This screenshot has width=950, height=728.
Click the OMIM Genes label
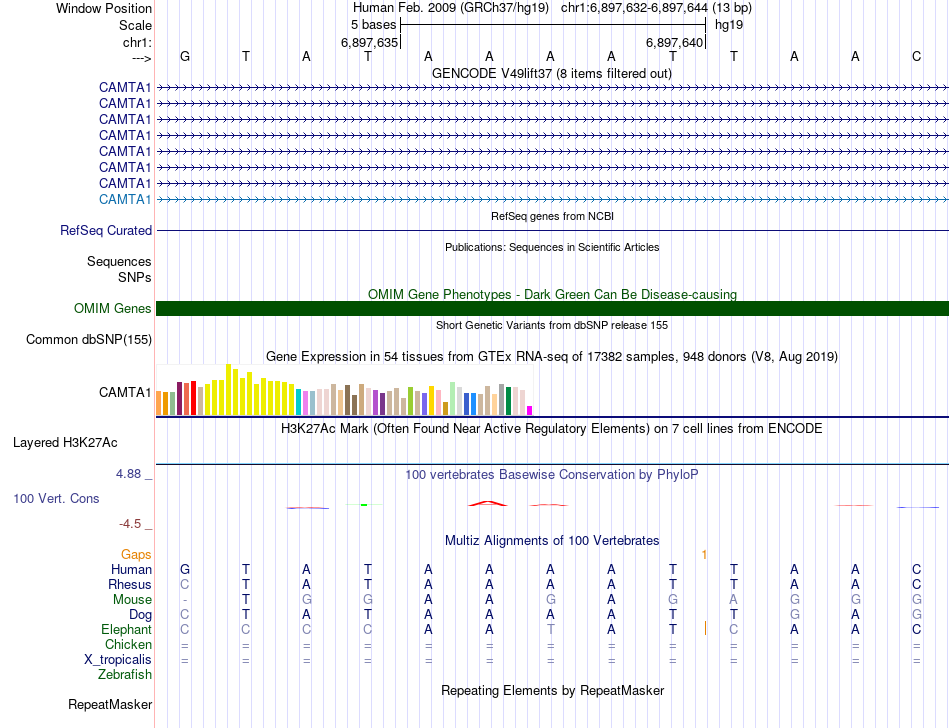[x=112, y=308]
